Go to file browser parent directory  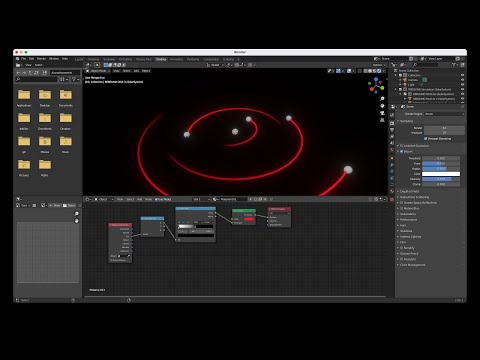coord(30,73)
